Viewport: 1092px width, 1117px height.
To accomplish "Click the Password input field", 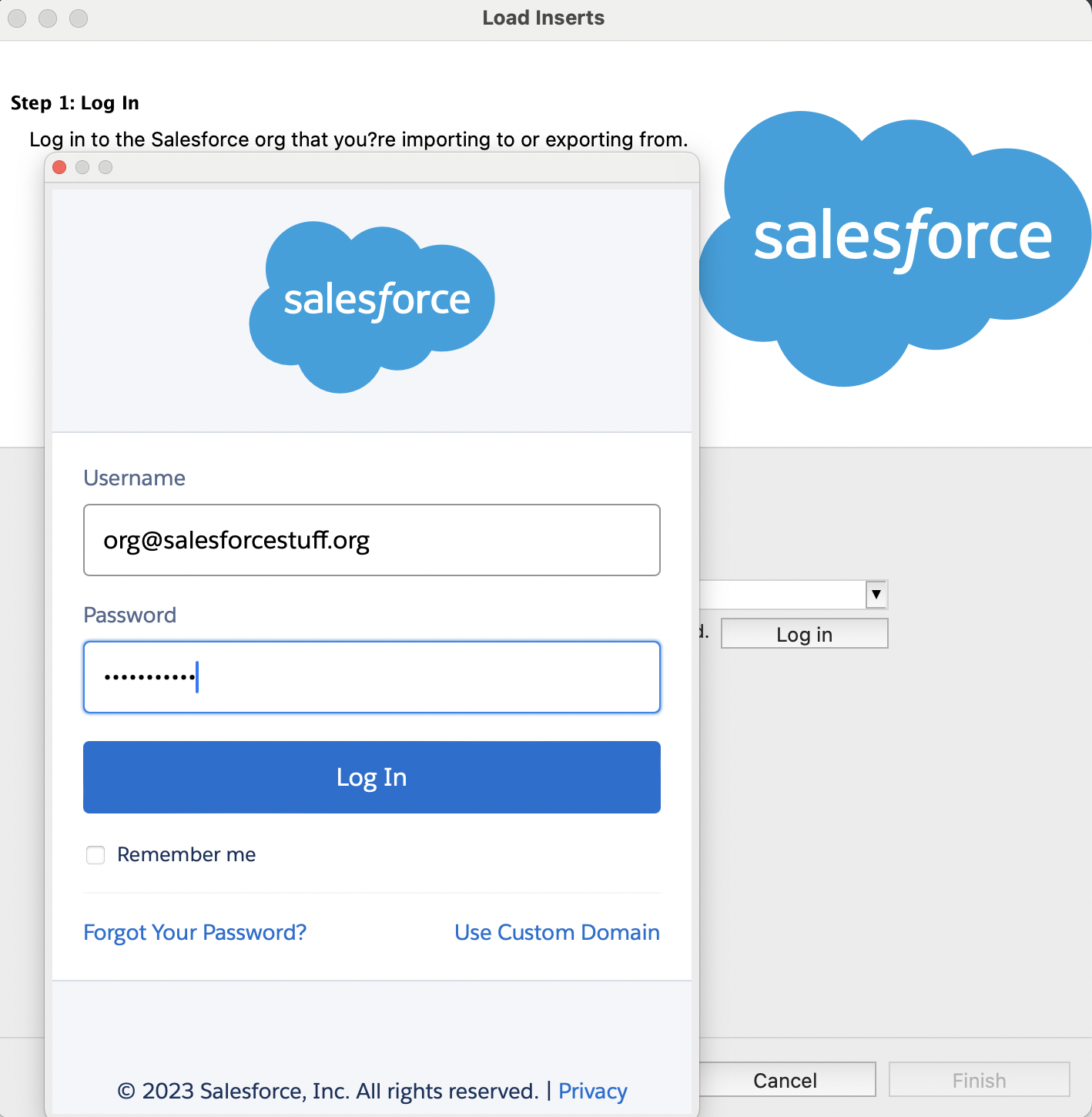I will (371, 677).
